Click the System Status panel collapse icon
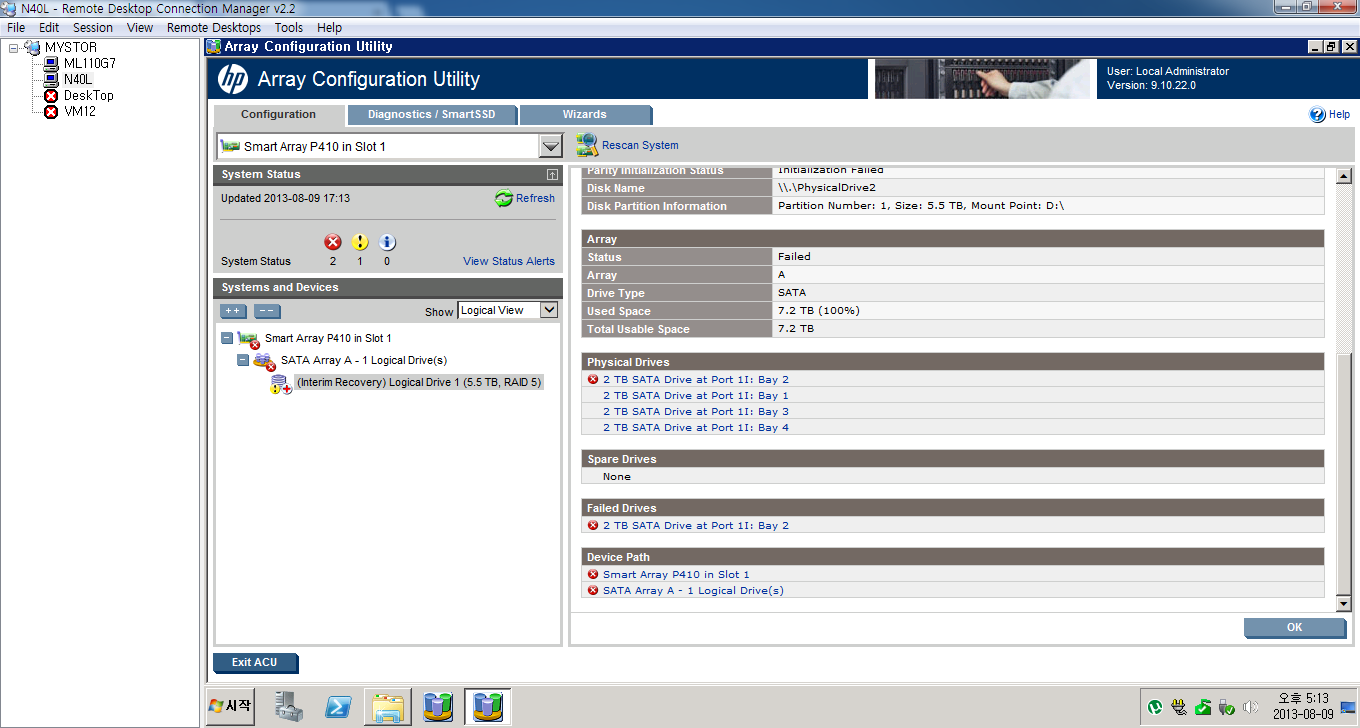1360x728 pixels. click(552, 175)
